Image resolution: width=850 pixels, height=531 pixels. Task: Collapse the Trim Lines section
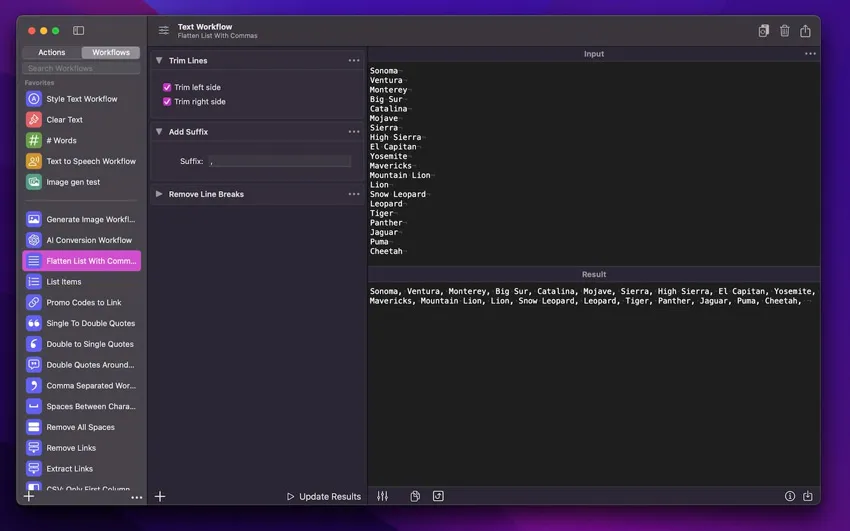pyautogui.click(x=159, y=61)
